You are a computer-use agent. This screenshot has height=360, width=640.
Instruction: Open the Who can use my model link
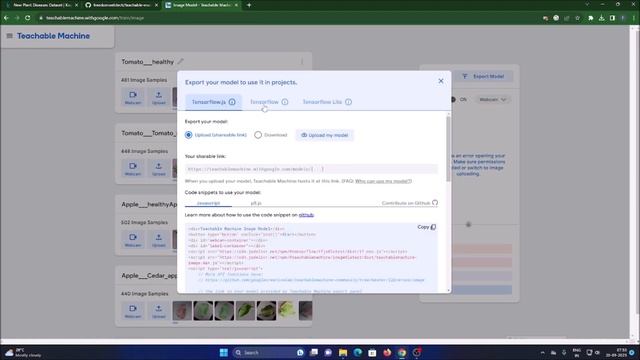pos(383,181)
